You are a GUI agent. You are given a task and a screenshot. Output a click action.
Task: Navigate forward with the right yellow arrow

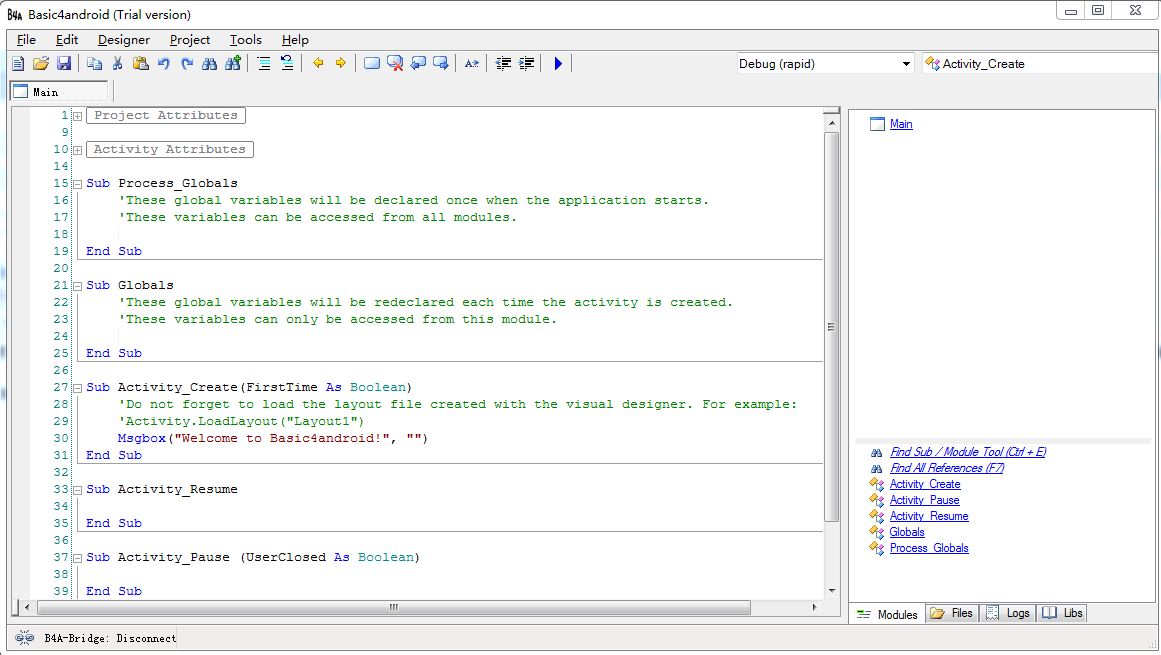341,64
